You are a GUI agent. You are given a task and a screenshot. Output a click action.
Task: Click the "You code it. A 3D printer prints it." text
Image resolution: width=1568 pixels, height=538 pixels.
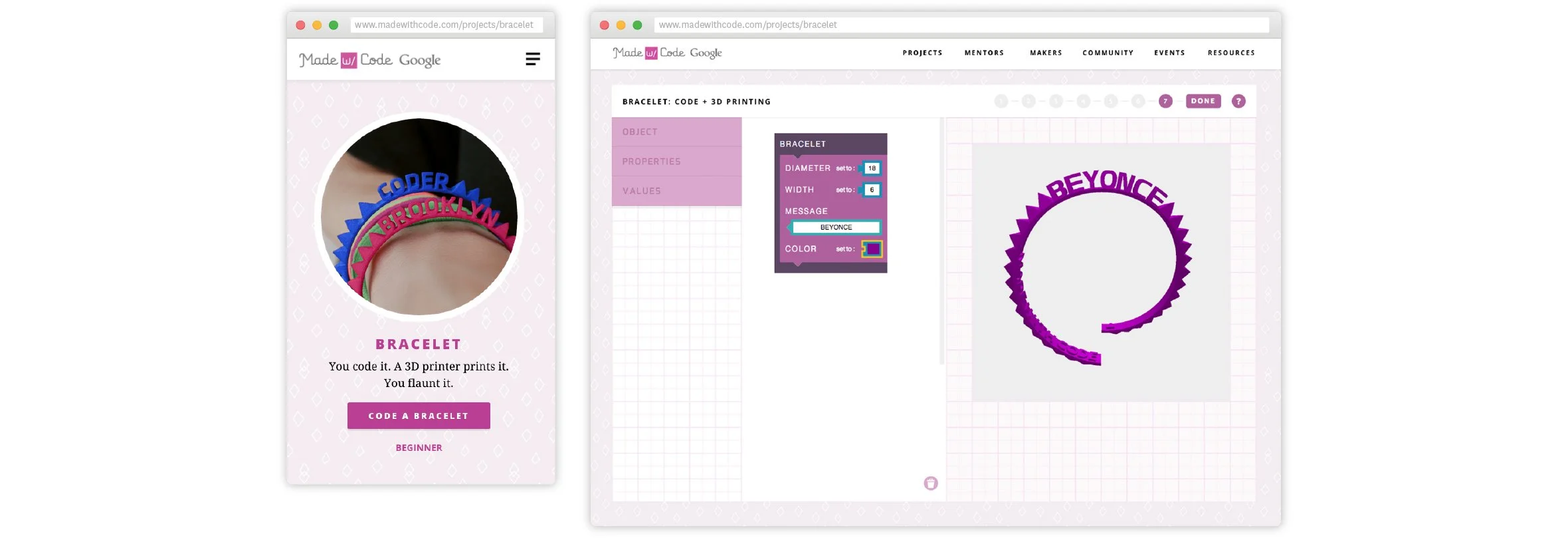click(419, 366)
